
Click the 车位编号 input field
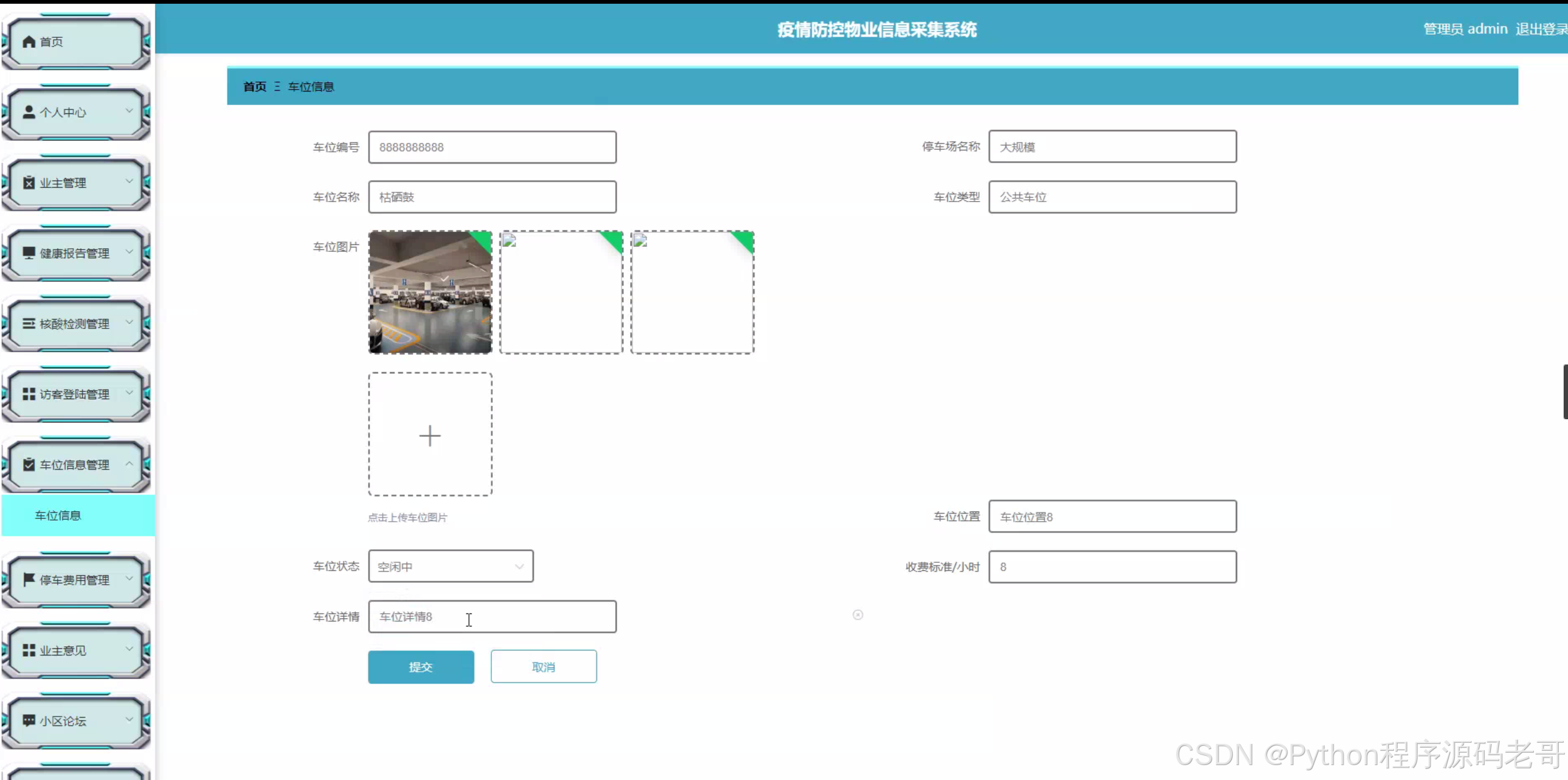click(x=492, y=147)
